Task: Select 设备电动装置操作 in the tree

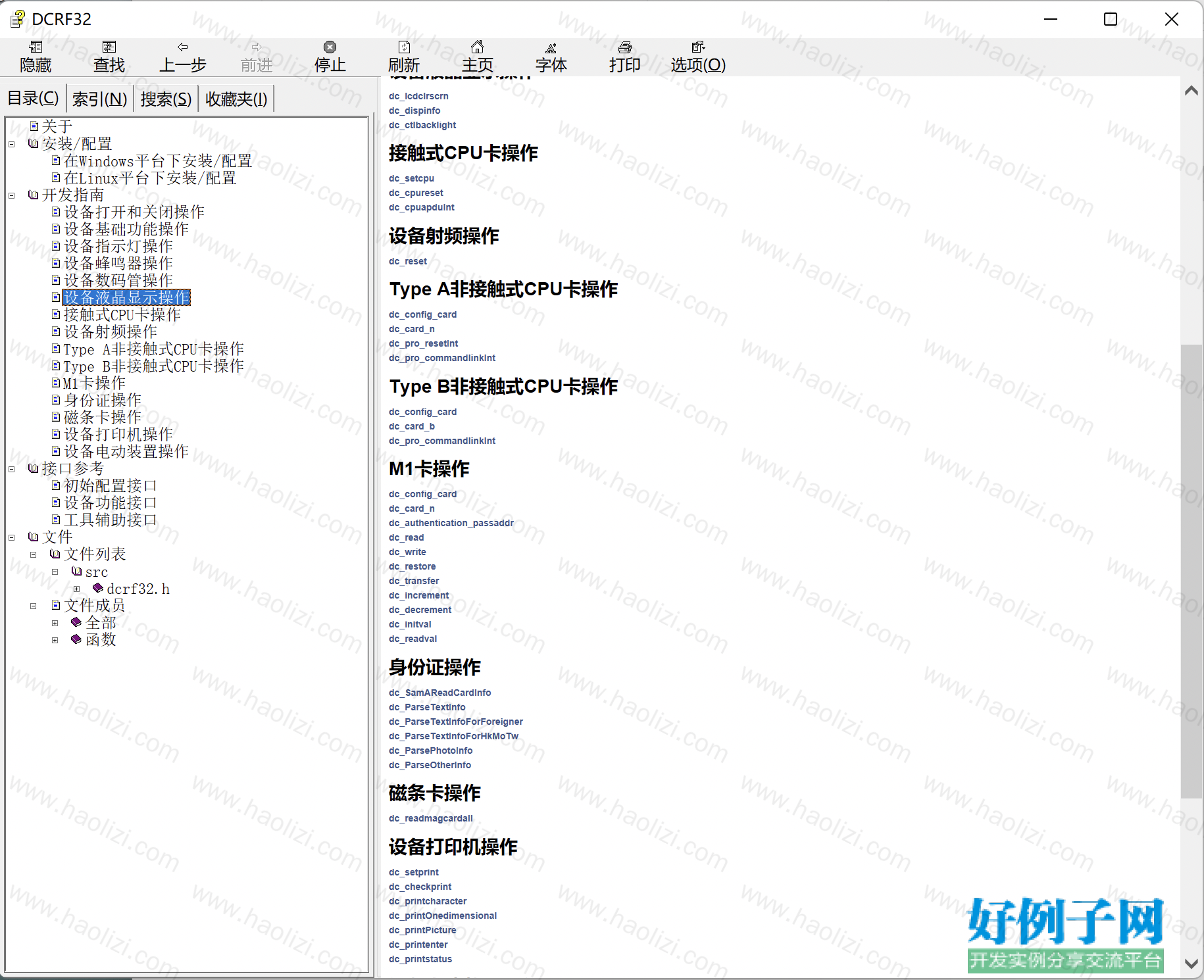Action: coord(126,451)
